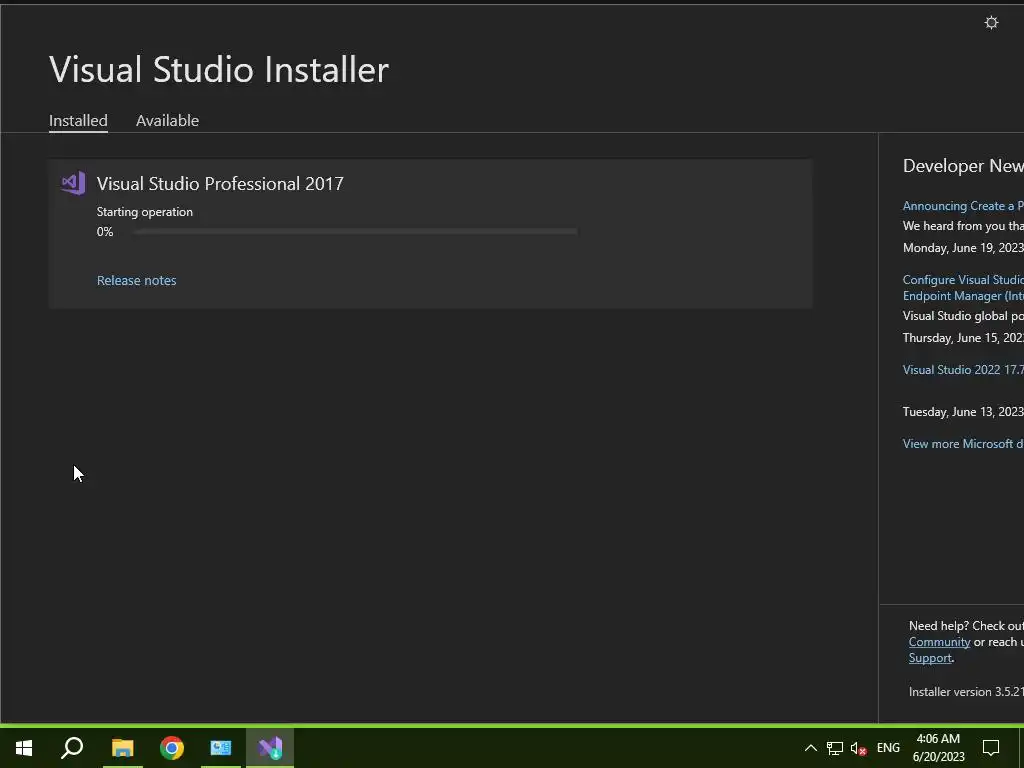Open Windows taskbar search

(72, 748)
